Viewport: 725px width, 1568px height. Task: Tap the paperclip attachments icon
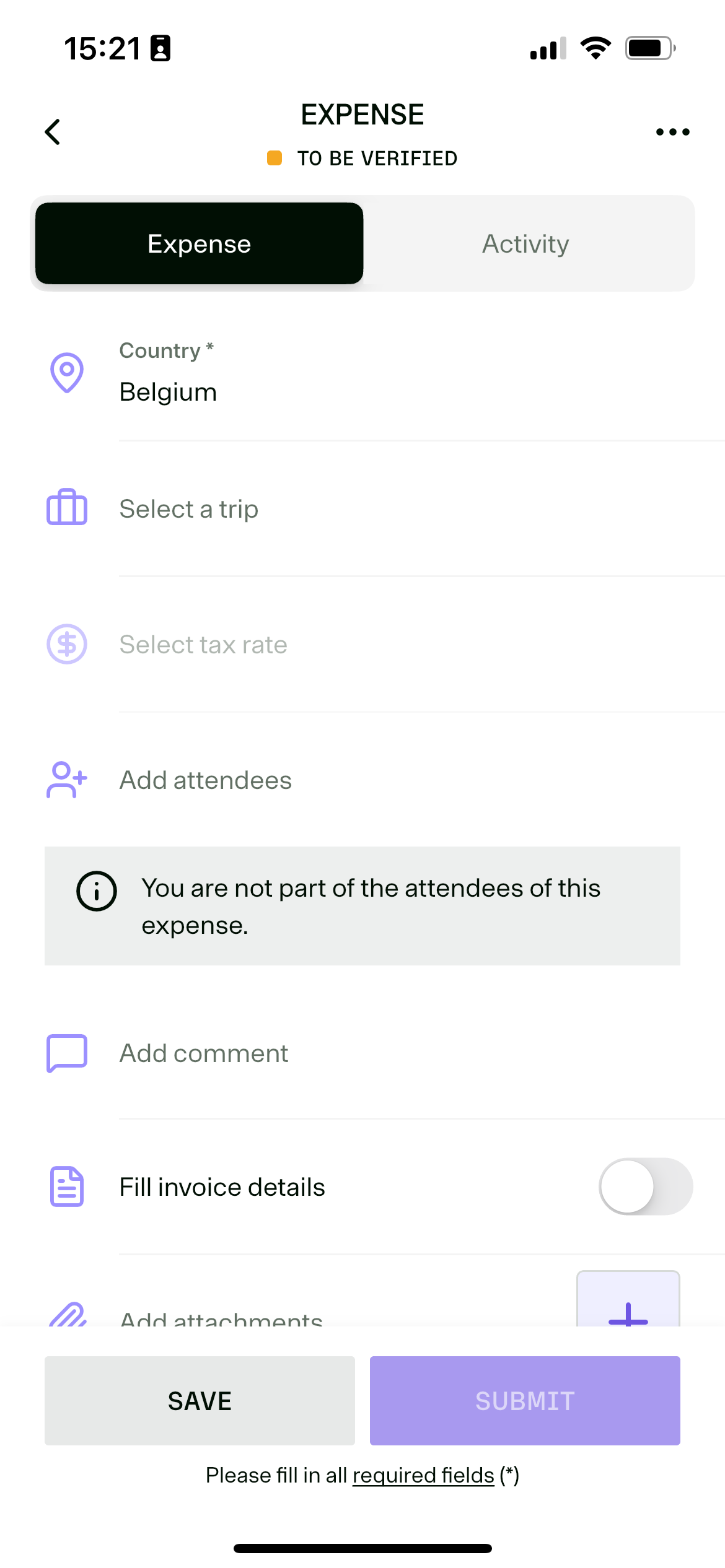pos(67,1314)
